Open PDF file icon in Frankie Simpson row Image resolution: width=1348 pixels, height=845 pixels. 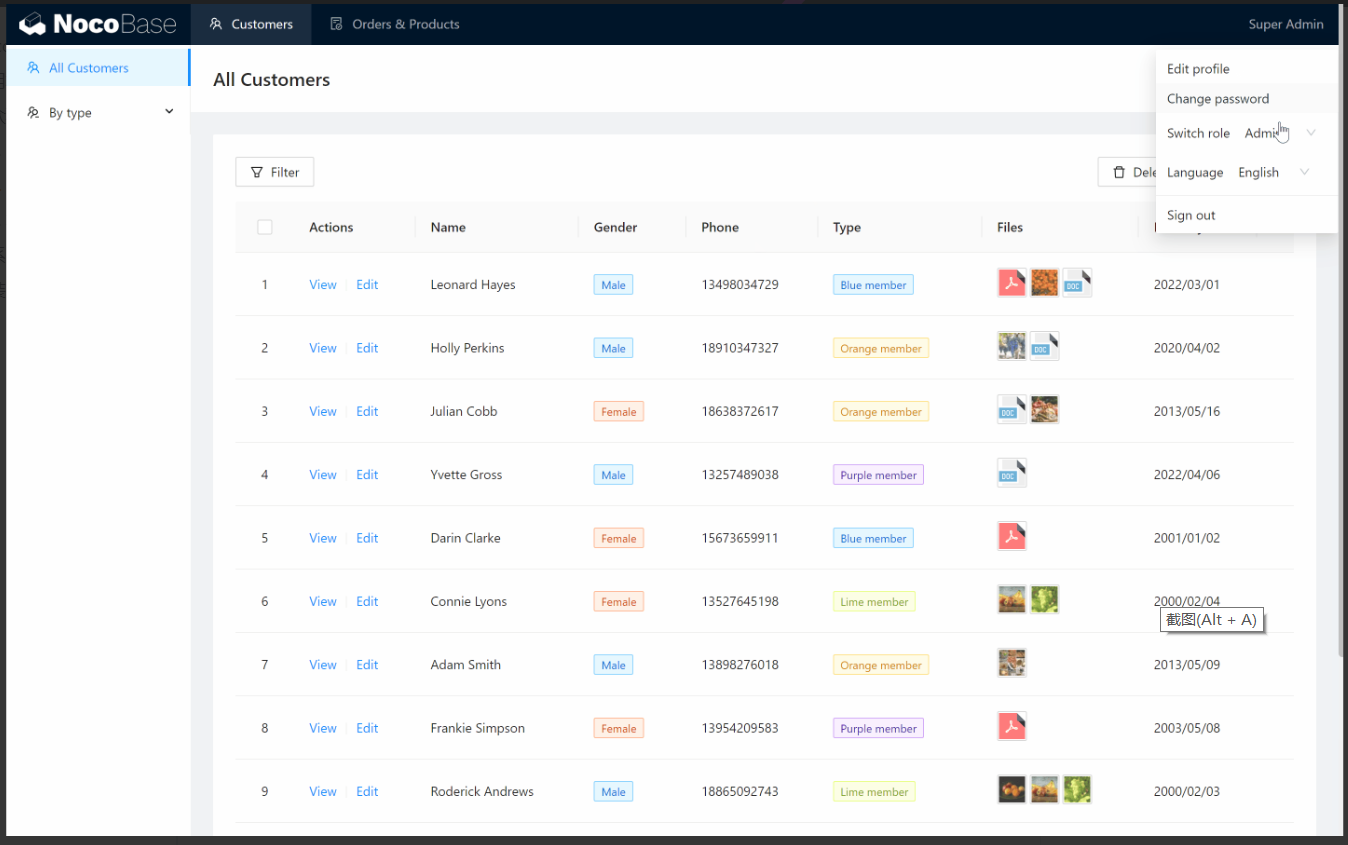click(x=1012, y=726)
